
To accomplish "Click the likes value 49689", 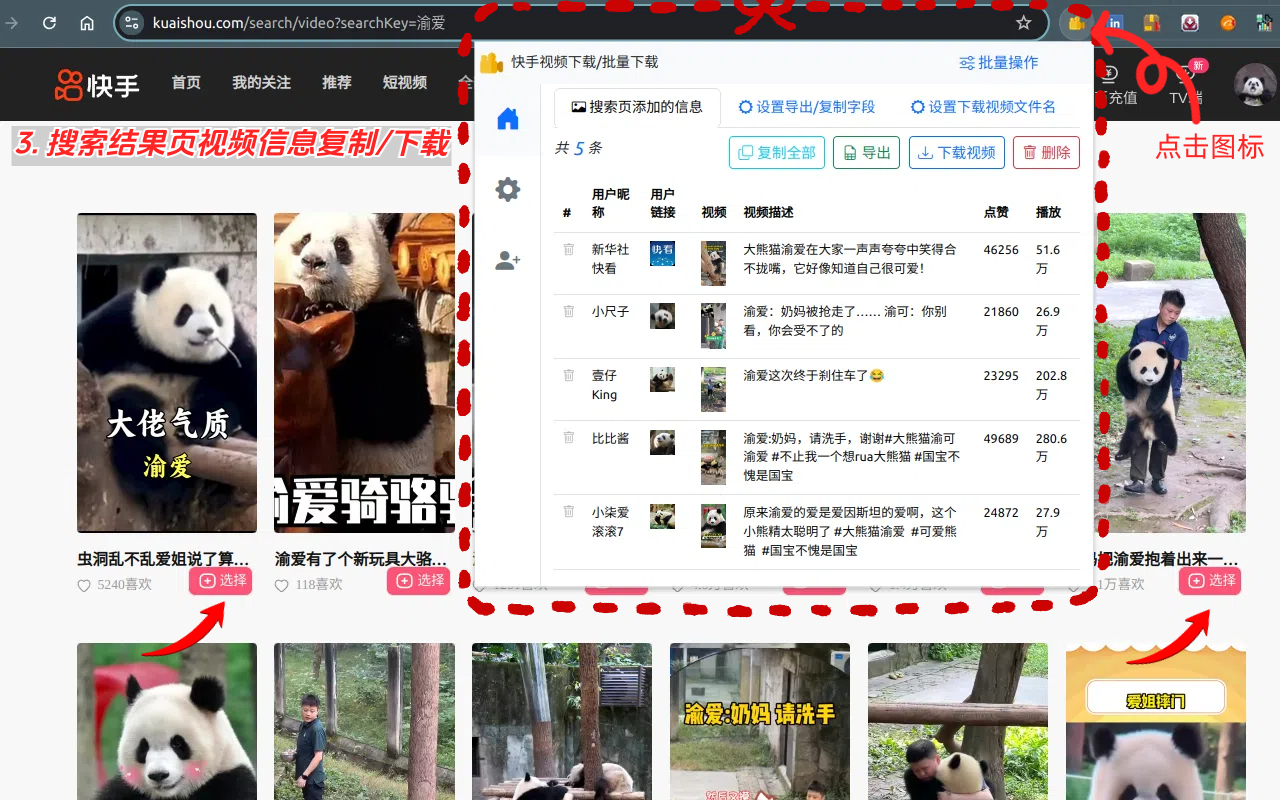I will [x=1001, y=438].
